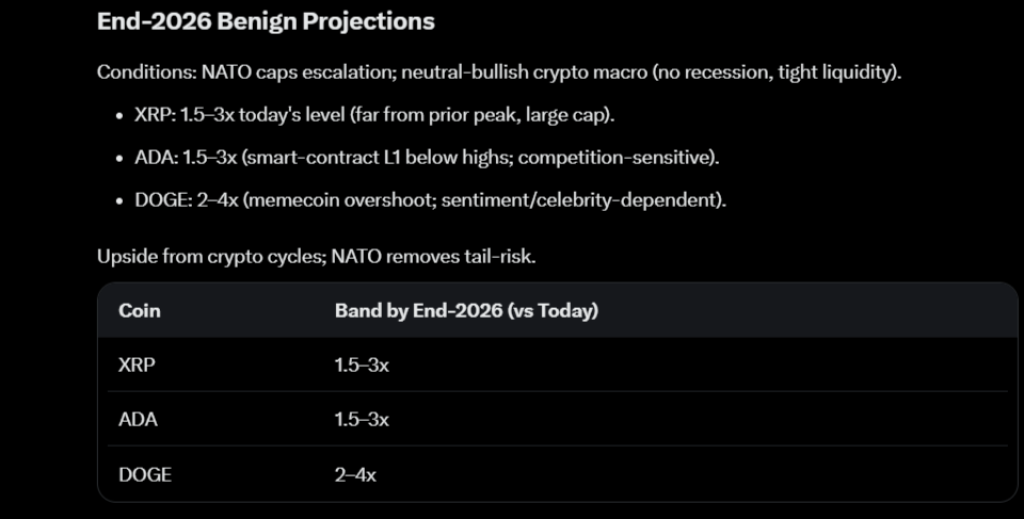This screenshot has width=1024, height=519.
Task: Click the Conditions paragraph about NATO escalation
Action: coord(500,73)
